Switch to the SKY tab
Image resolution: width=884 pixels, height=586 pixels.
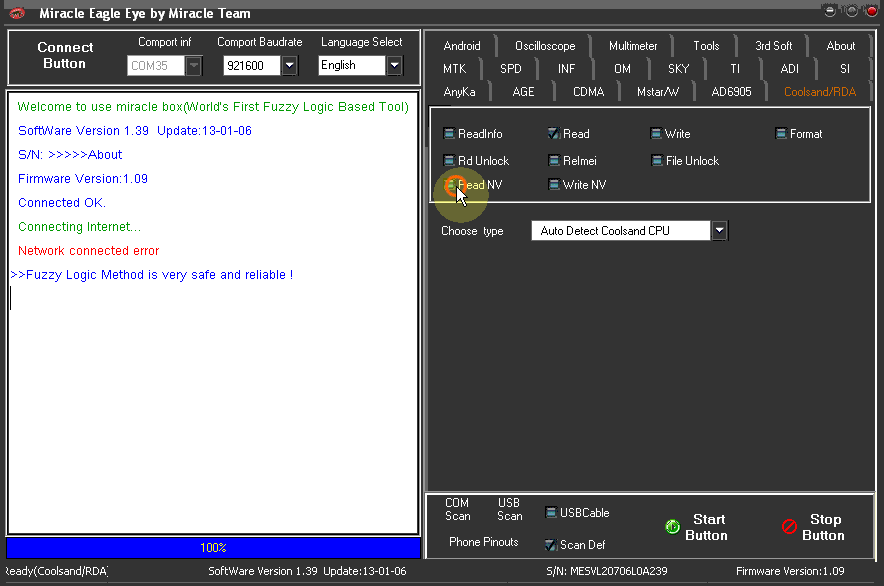pyautogui.click(x=678, y=69)
